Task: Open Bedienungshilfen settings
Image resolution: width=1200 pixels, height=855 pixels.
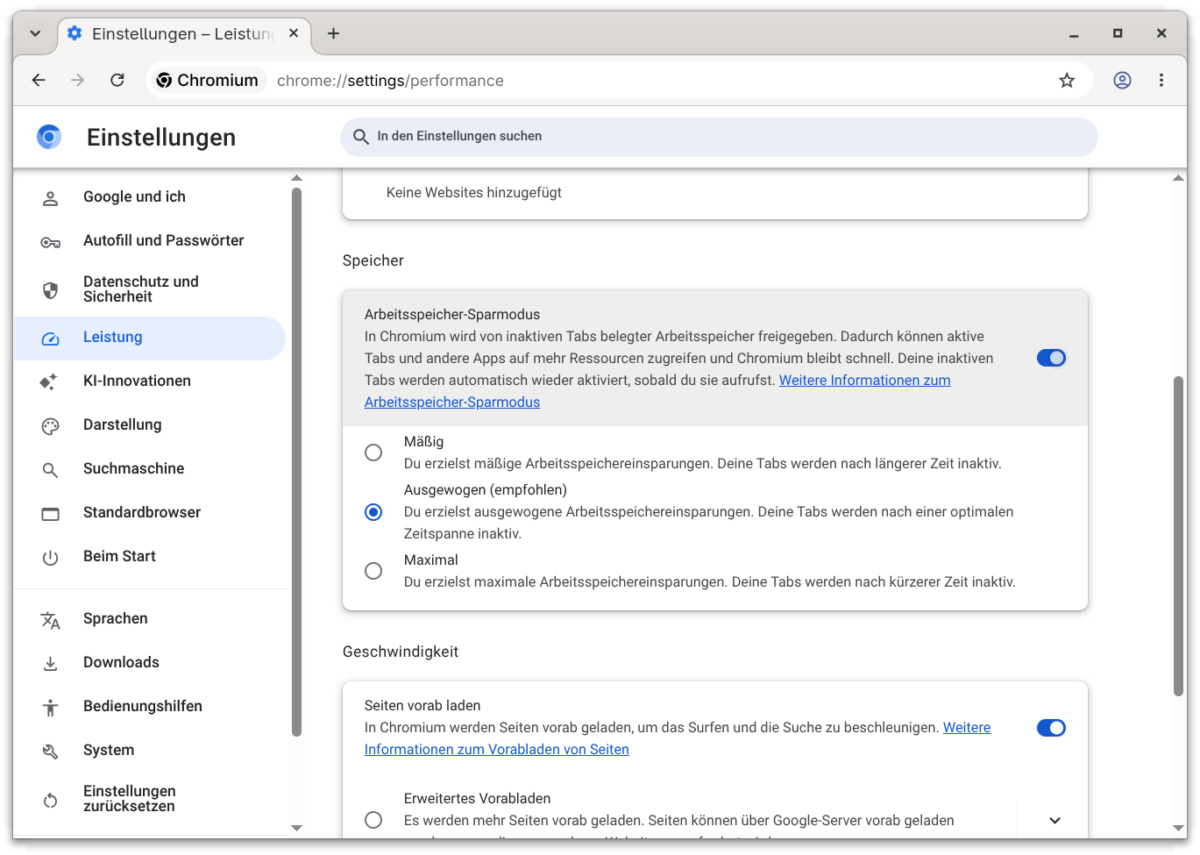Action: tap(150, 707)
